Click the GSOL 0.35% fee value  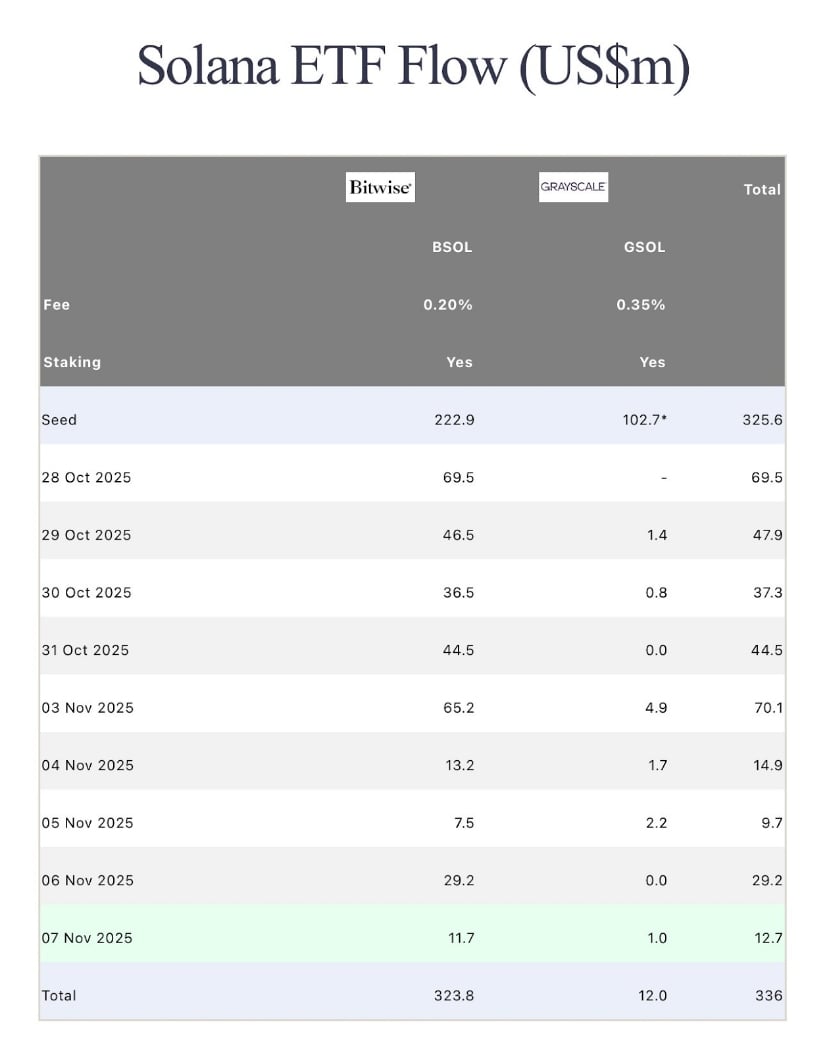pyautogui.click(x=641, y=305)
